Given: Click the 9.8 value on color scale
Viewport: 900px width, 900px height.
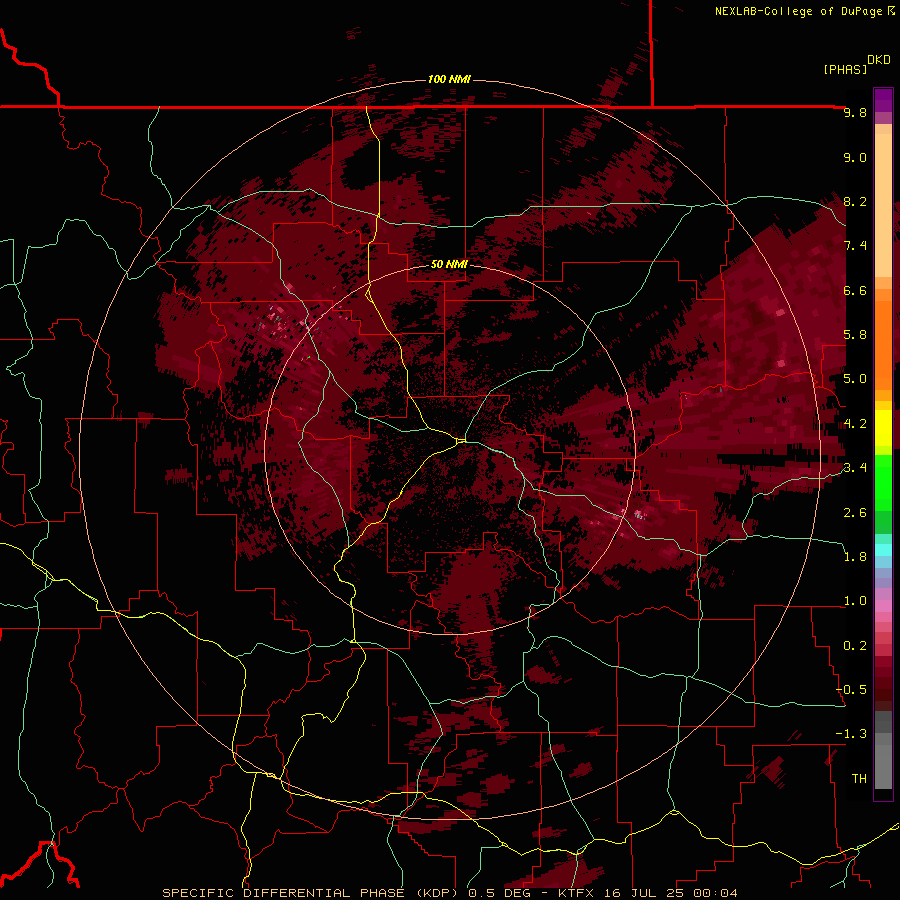Looking at the screenshot, I should click(x=855, y=113).
